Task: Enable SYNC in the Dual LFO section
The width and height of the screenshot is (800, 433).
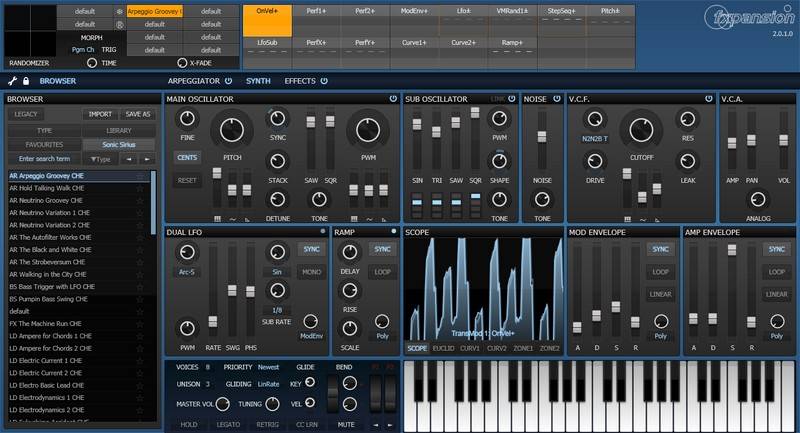Action: coord(311,248)
